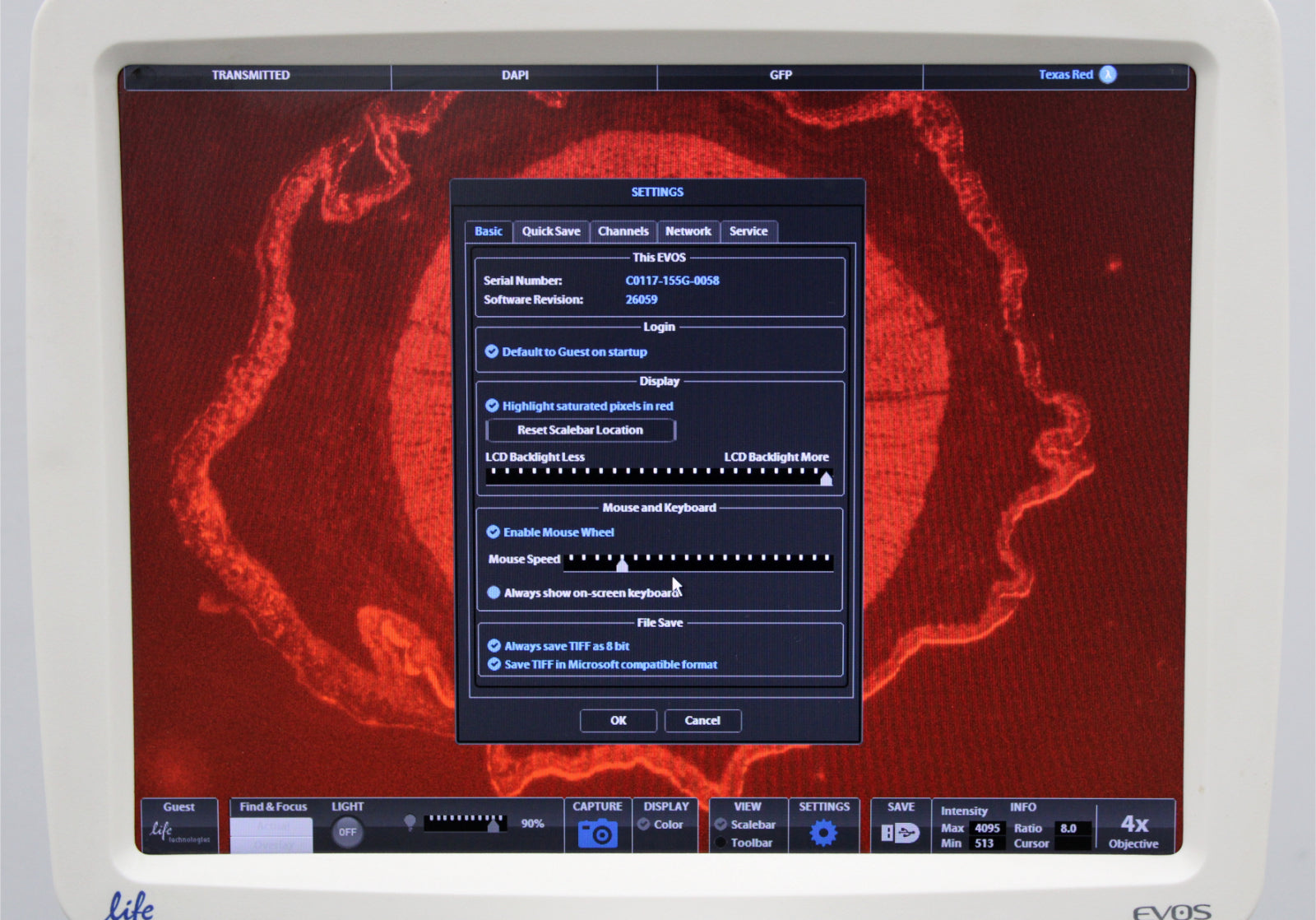Click the Save to USB icon
This screenshot has width=1316, height=920.
pos(900,833)
